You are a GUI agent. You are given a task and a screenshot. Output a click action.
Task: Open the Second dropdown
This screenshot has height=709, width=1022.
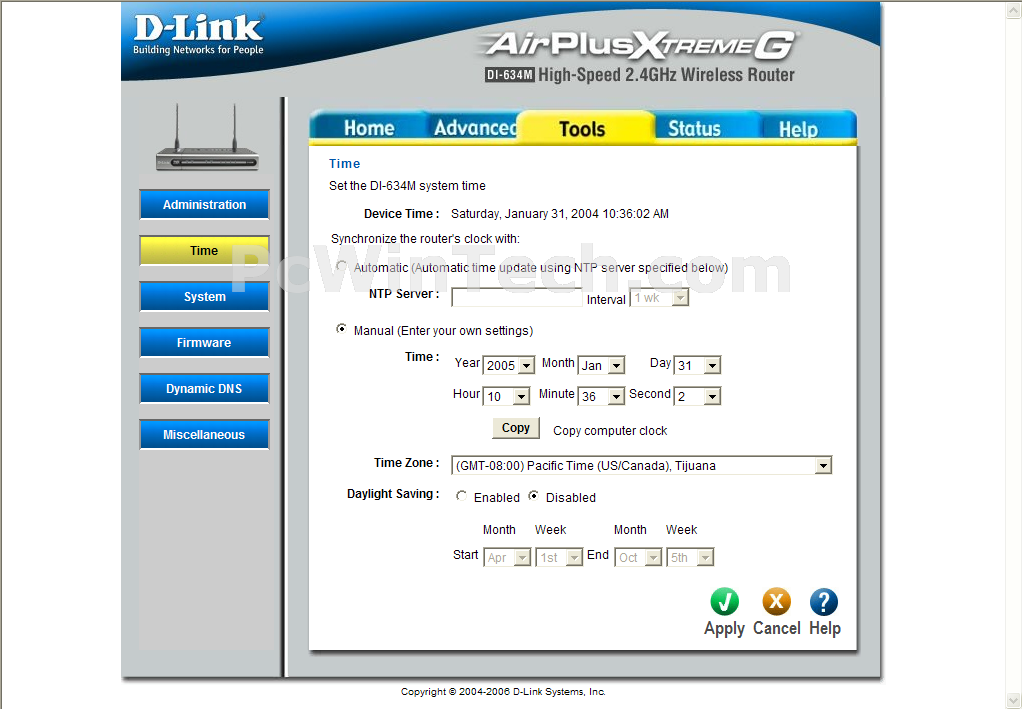[x=697, y=396]
